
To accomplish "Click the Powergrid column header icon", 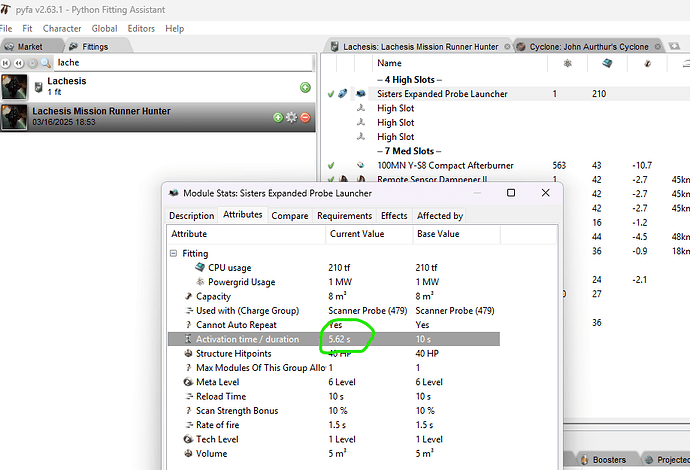I will click(568, 63).
